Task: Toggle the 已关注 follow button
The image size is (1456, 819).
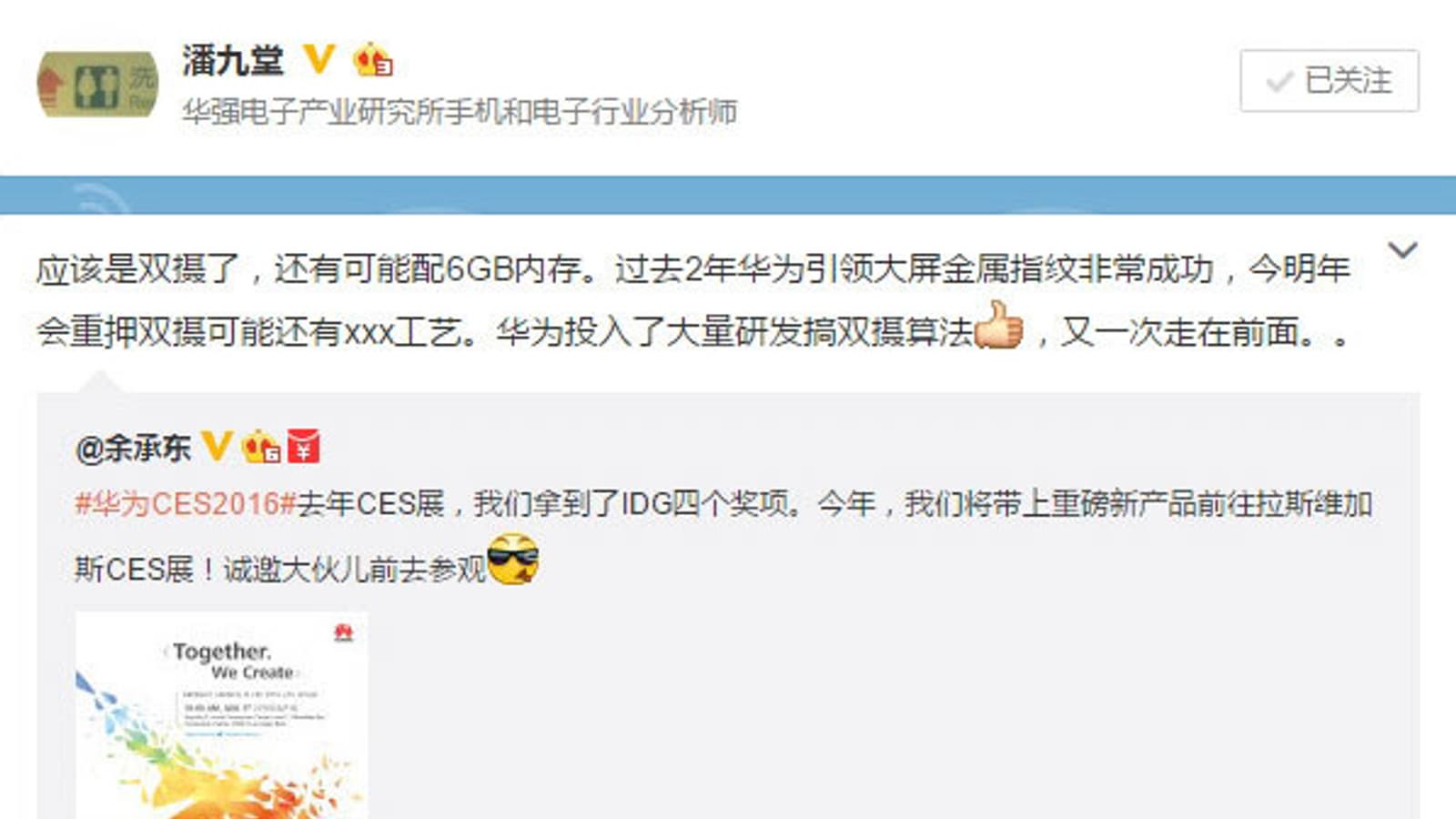Action: [x=1329, y=81]
